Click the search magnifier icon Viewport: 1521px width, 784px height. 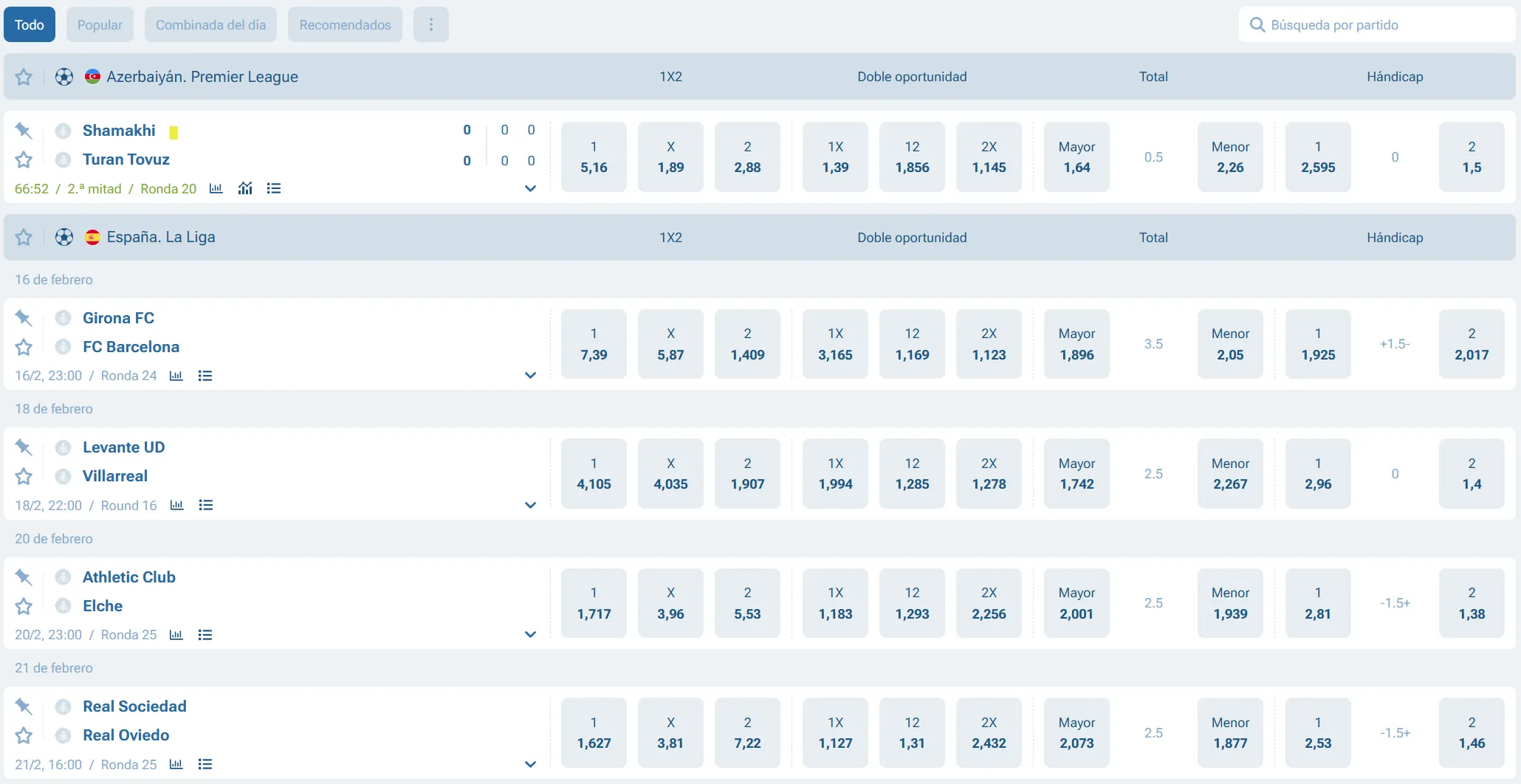click(x=1257, y=24)
